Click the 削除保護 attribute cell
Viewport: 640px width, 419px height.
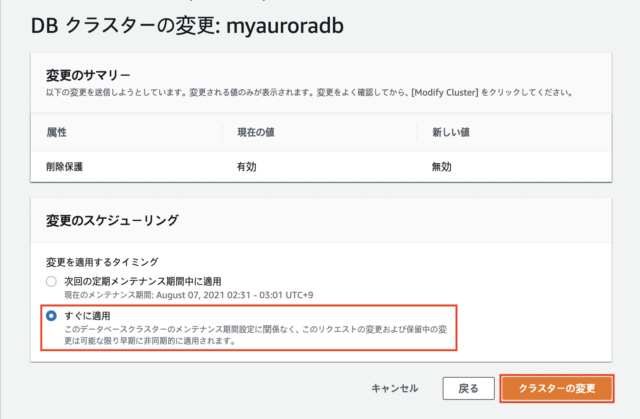64,166
